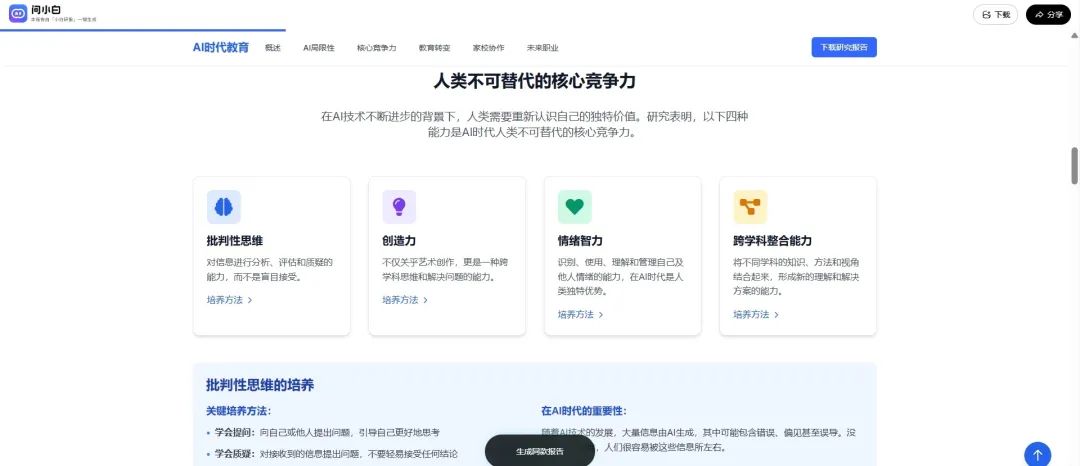1080x466 pixels.
Task: Open the 概述 navigation item
Action: [273, 48]
